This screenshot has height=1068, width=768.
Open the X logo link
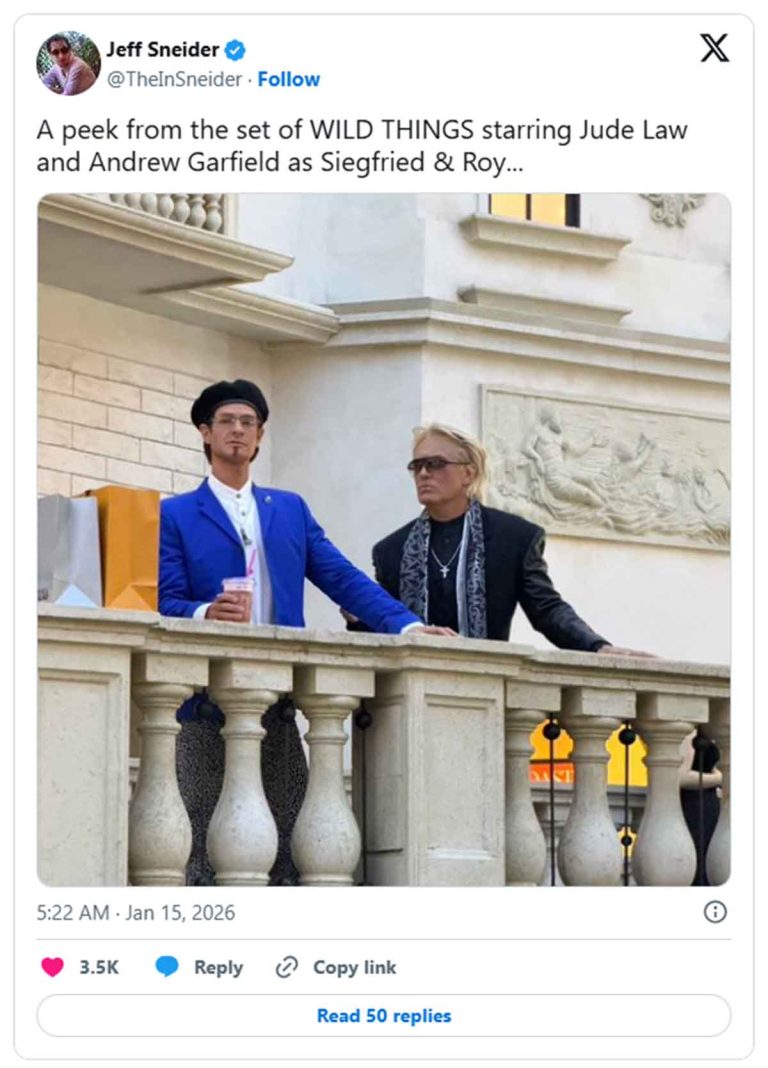point(714,48)
